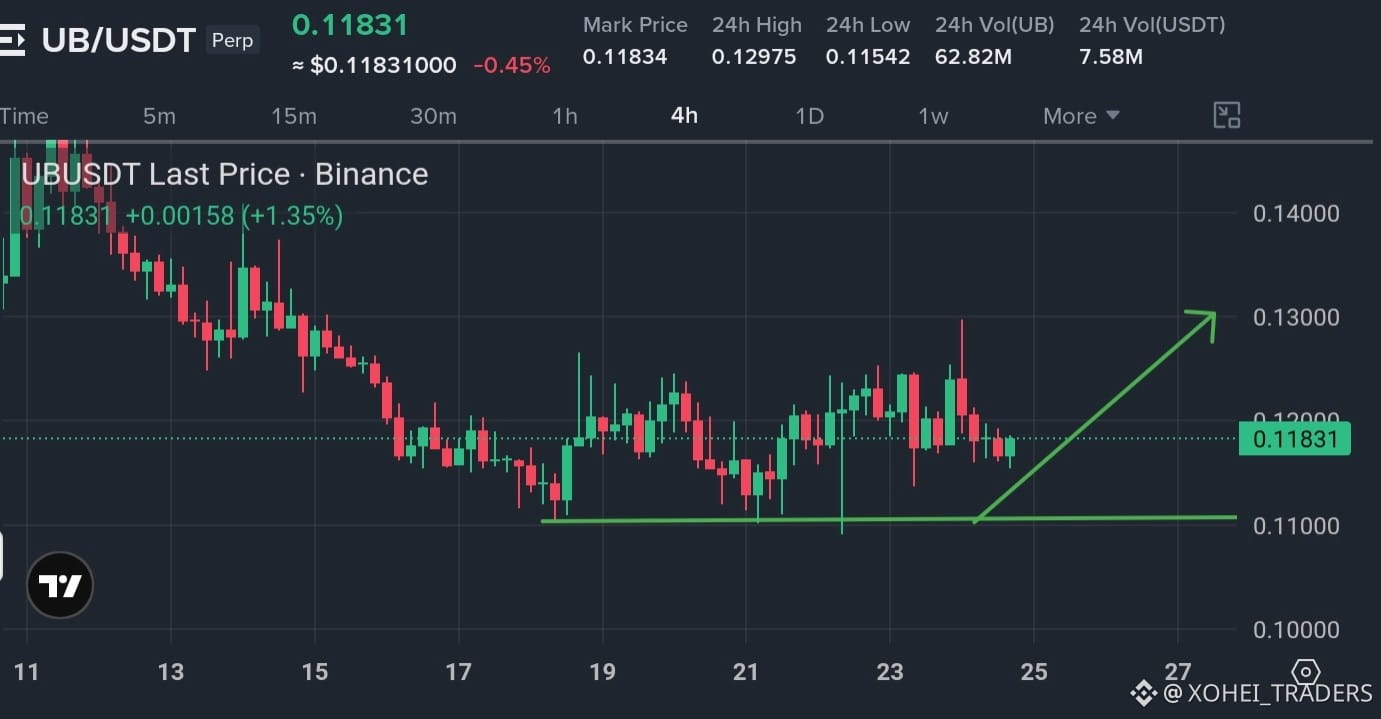Click date label 11 on time axis

click(x=27, y=671)
